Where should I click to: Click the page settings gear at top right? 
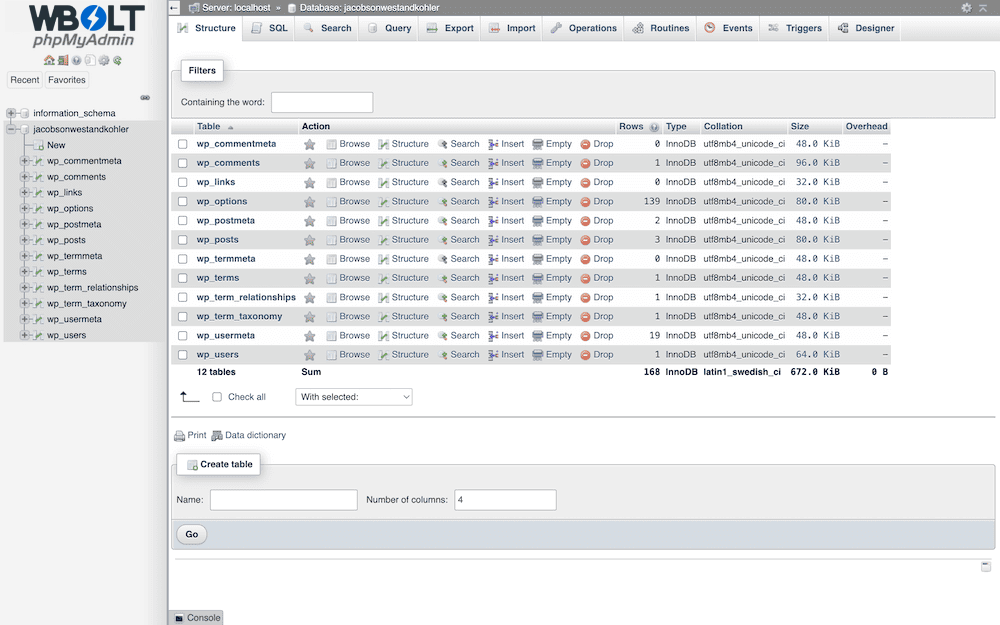[966, 7]
